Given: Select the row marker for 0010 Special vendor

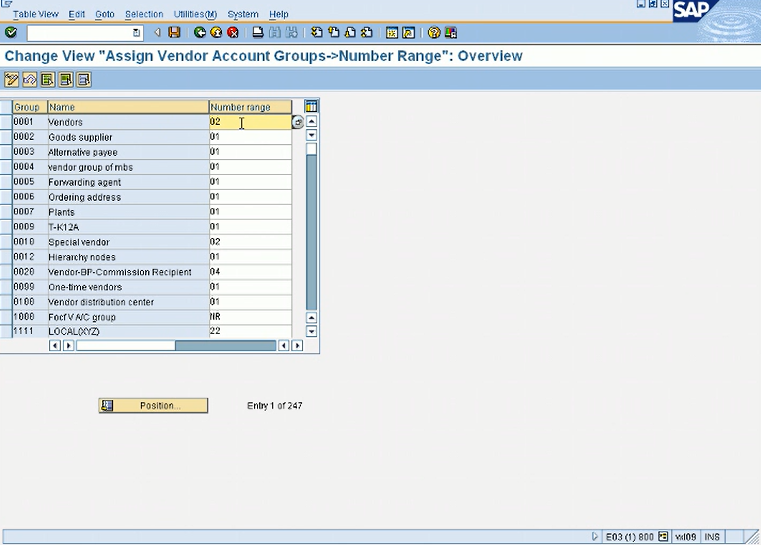Looking at the screenshot, I should pos(6,242).
